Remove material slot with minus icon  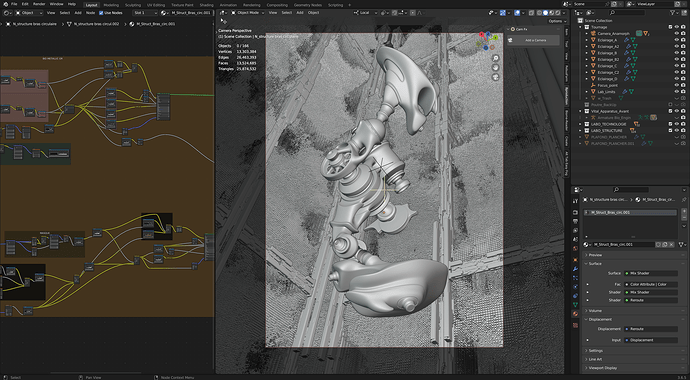tap(684, 218)
